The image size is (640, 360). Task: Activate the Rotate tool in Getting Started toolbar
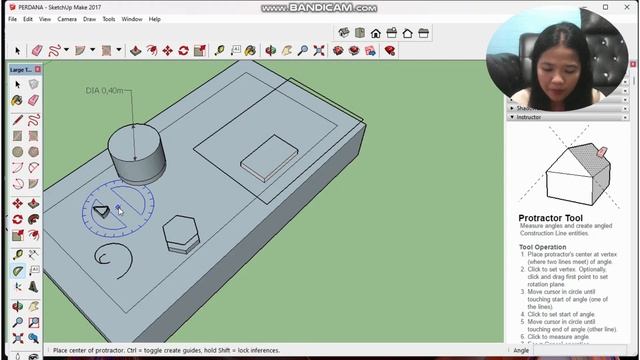coord(184,51)
